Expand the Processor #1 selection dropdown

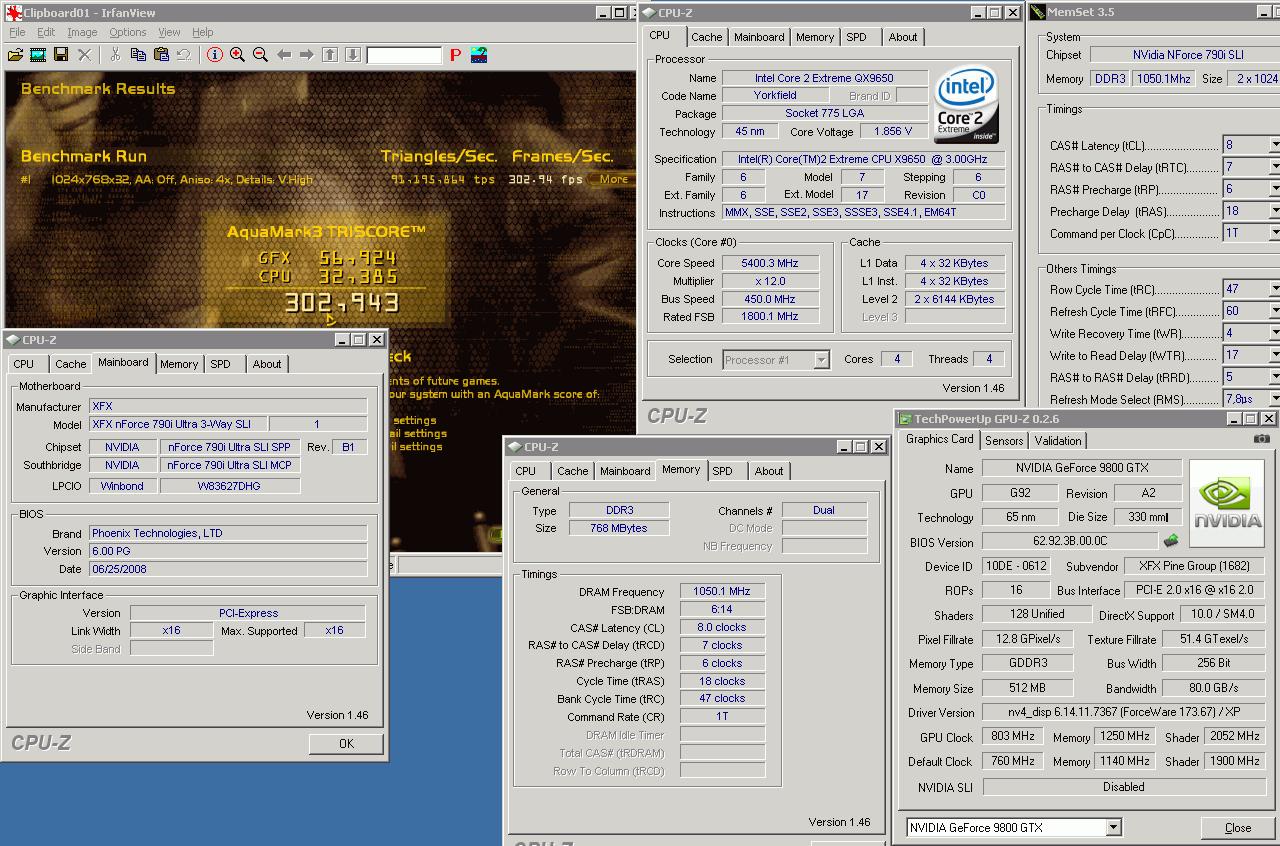[821, 360]
